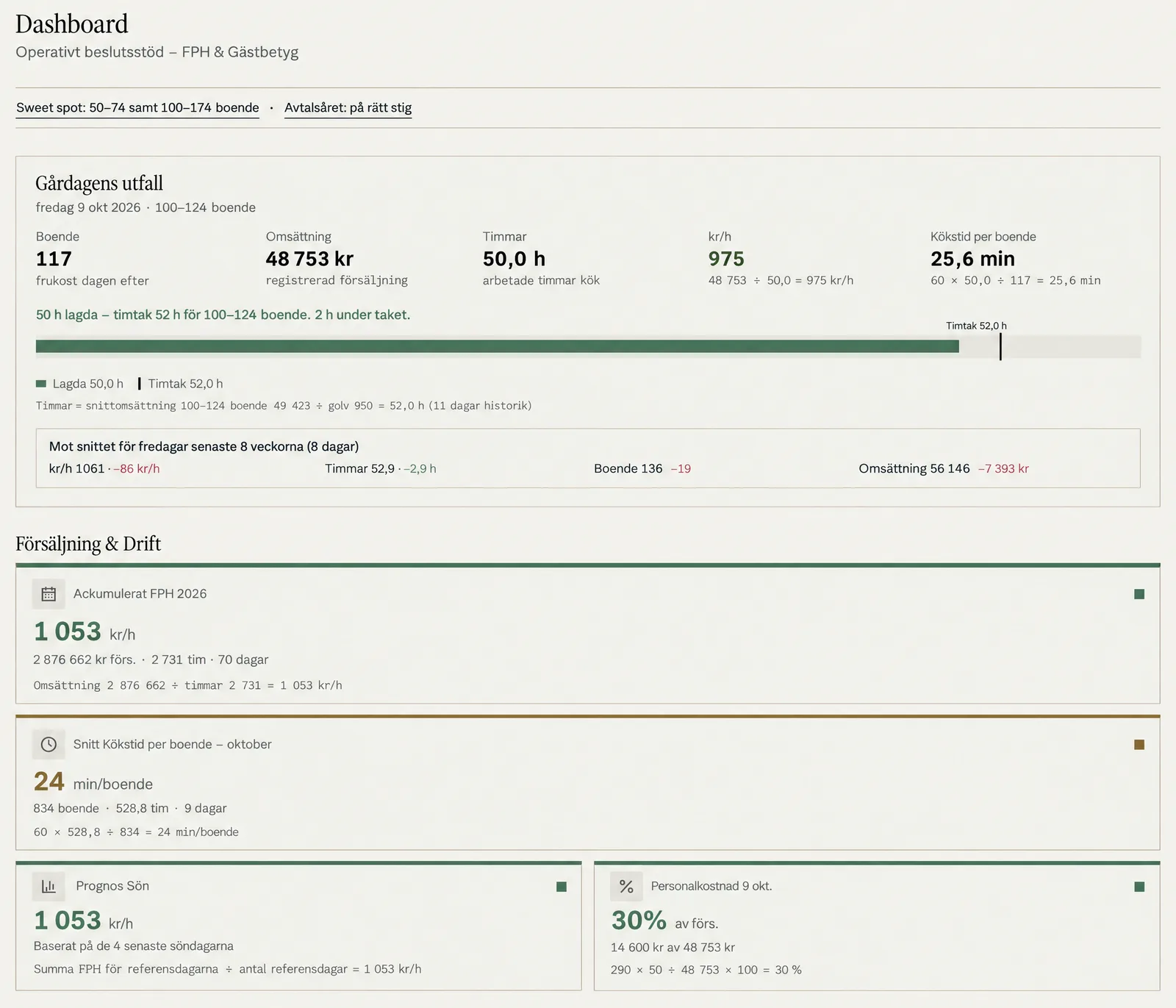Select the green kr/h value 975

coord(726,259)
